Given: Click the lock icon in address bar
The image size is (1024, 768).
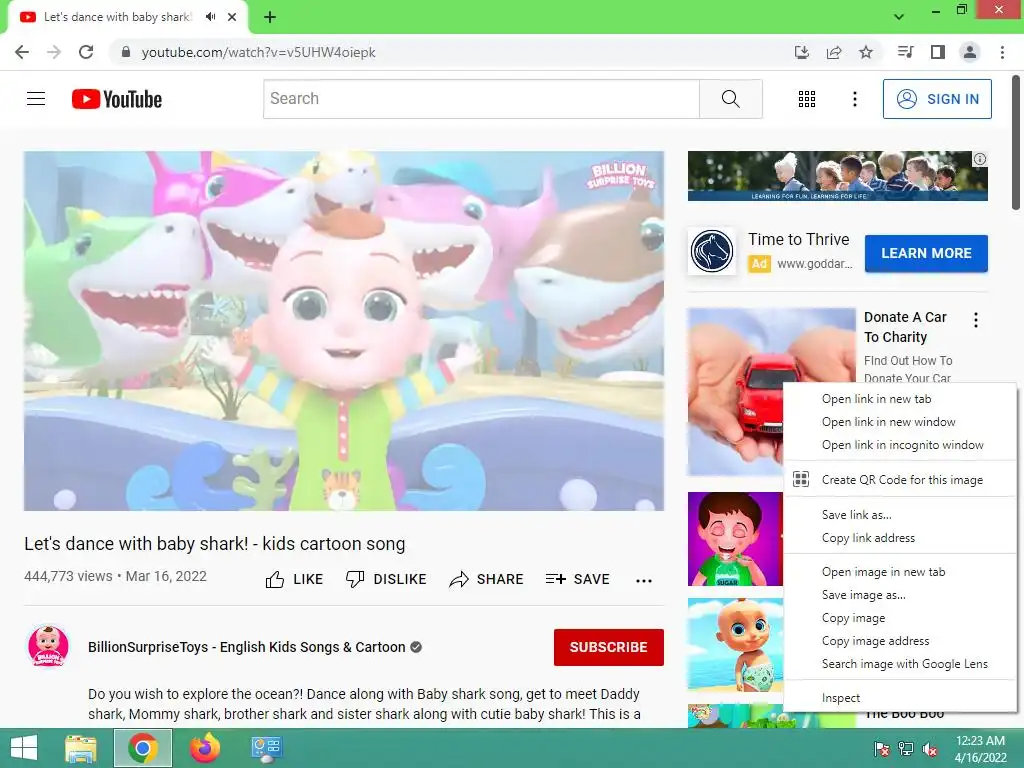Looking at the screenshot, I should [x=126, y=52].
